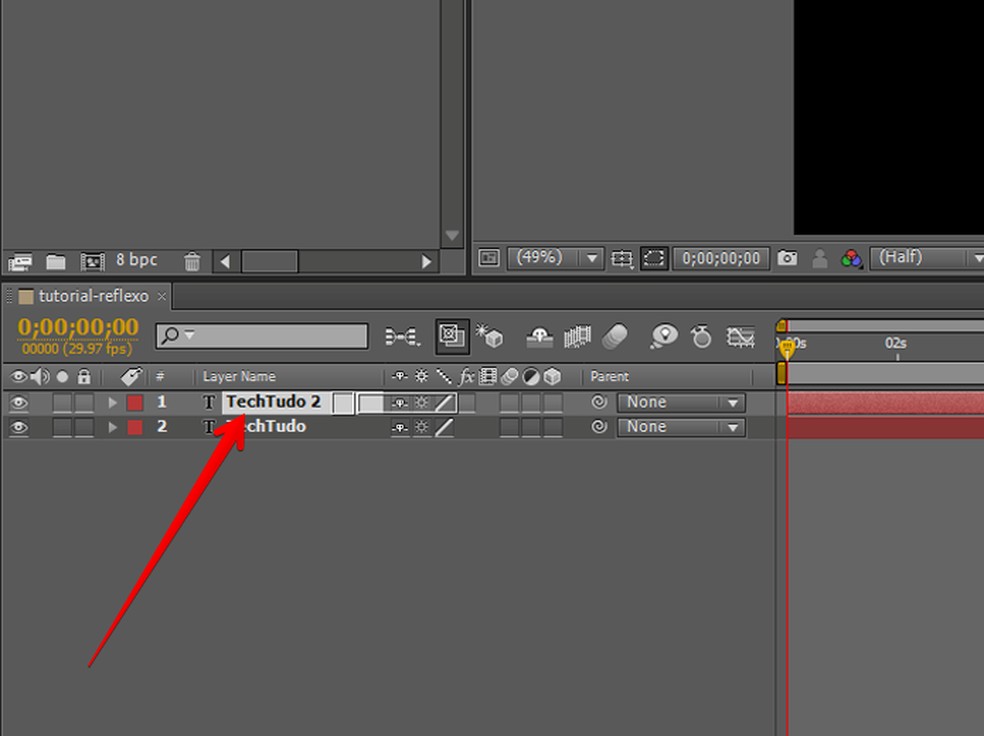Click the Project panel left scroll arrow
Screen dimensions: 984x736
pyautogui.click(x=225, y=262)
